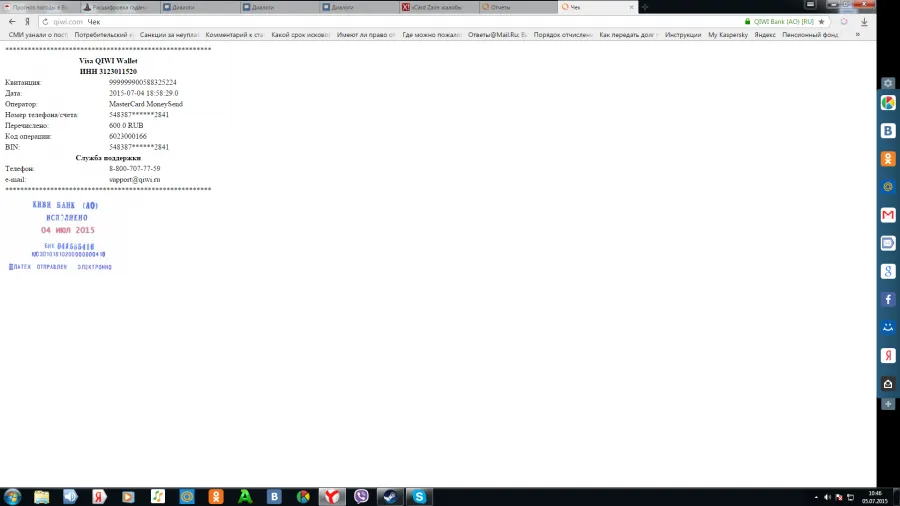Click the Yandex Browser taskbar button
Image resolution: width=900 pixels, height=506 pixels.
pos(332,497)
